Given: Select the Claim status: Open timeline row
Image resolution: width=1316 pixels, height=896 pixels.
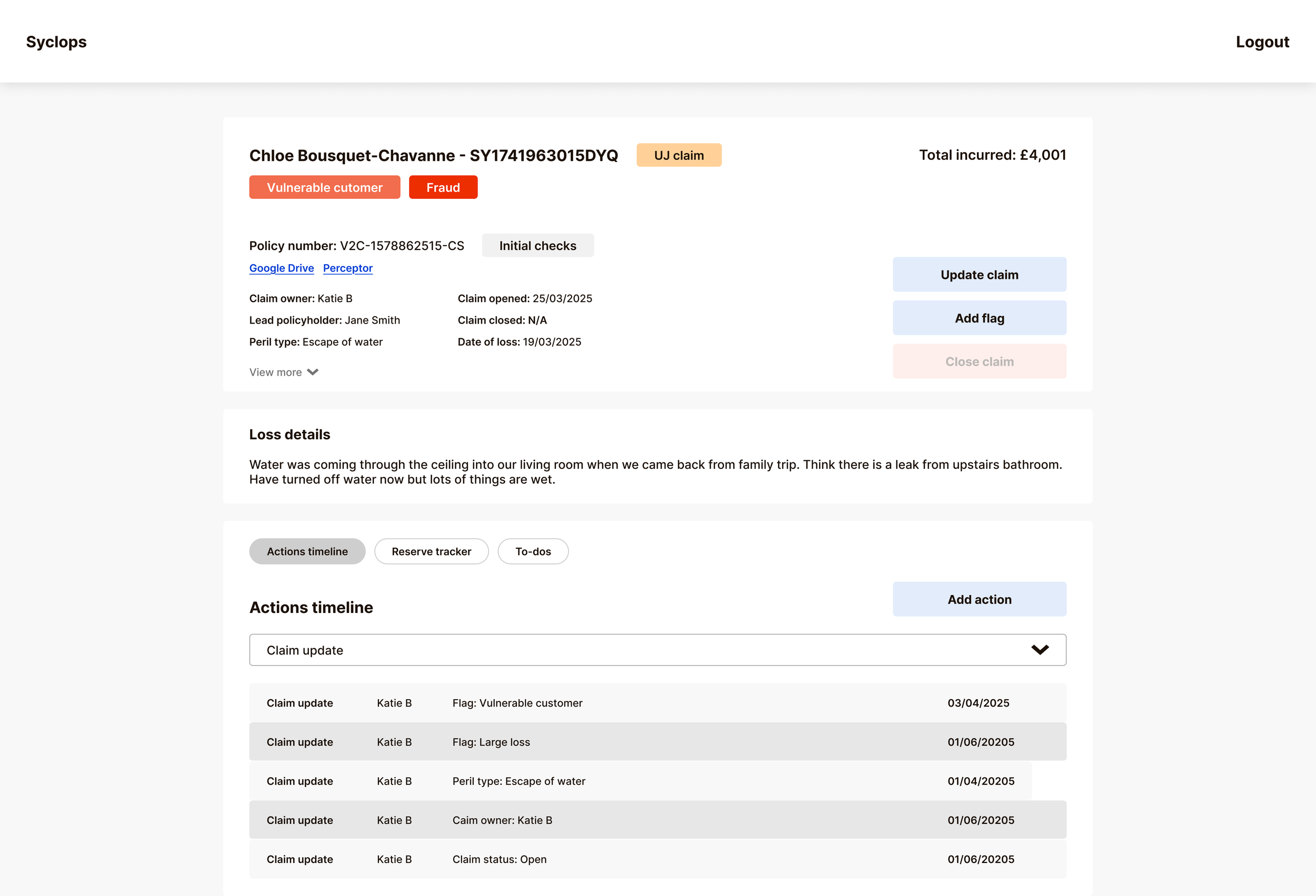Looking at the screenshot, I should coord(657,859).
